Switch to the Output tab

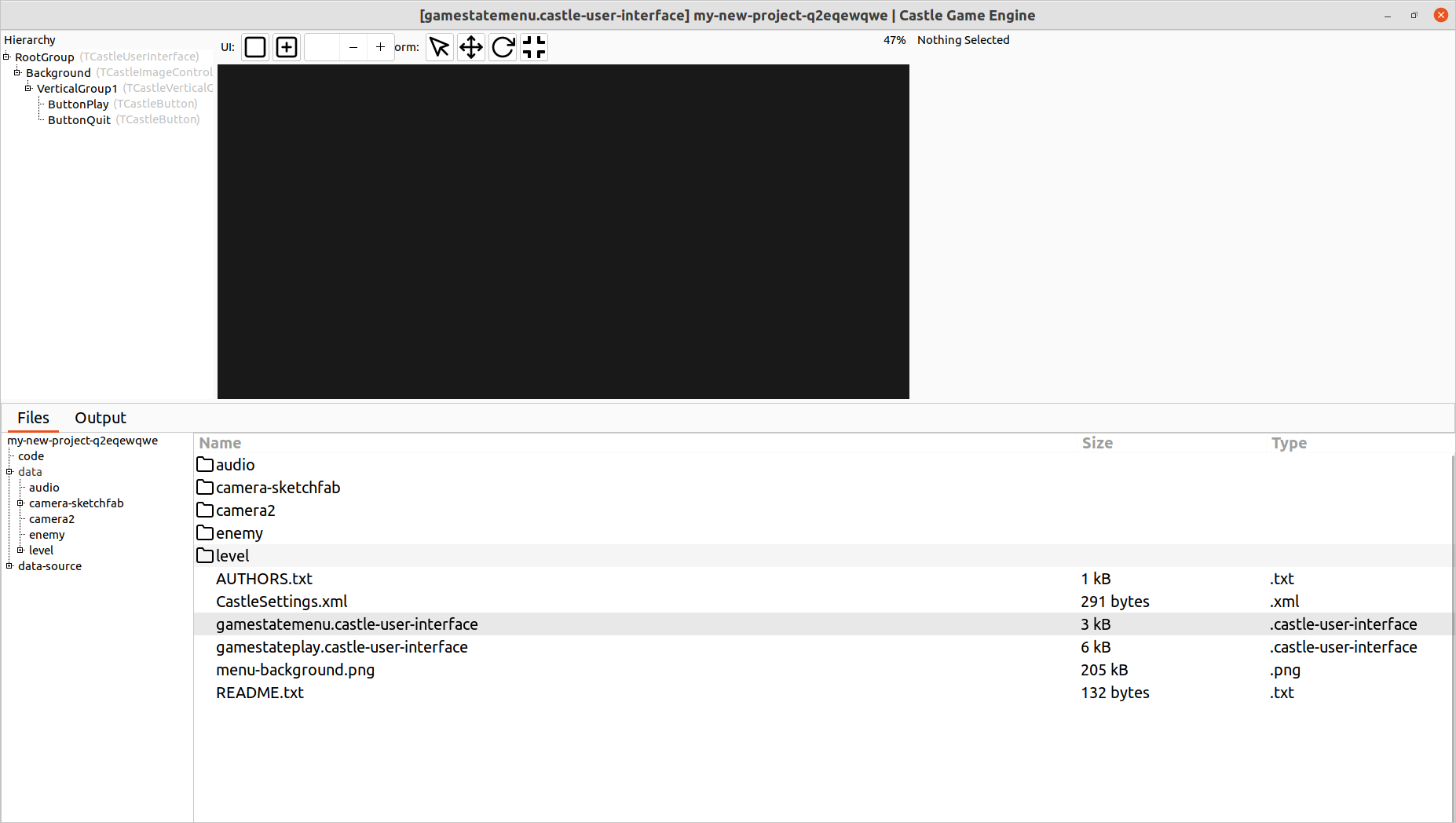(x=100, y=417)
